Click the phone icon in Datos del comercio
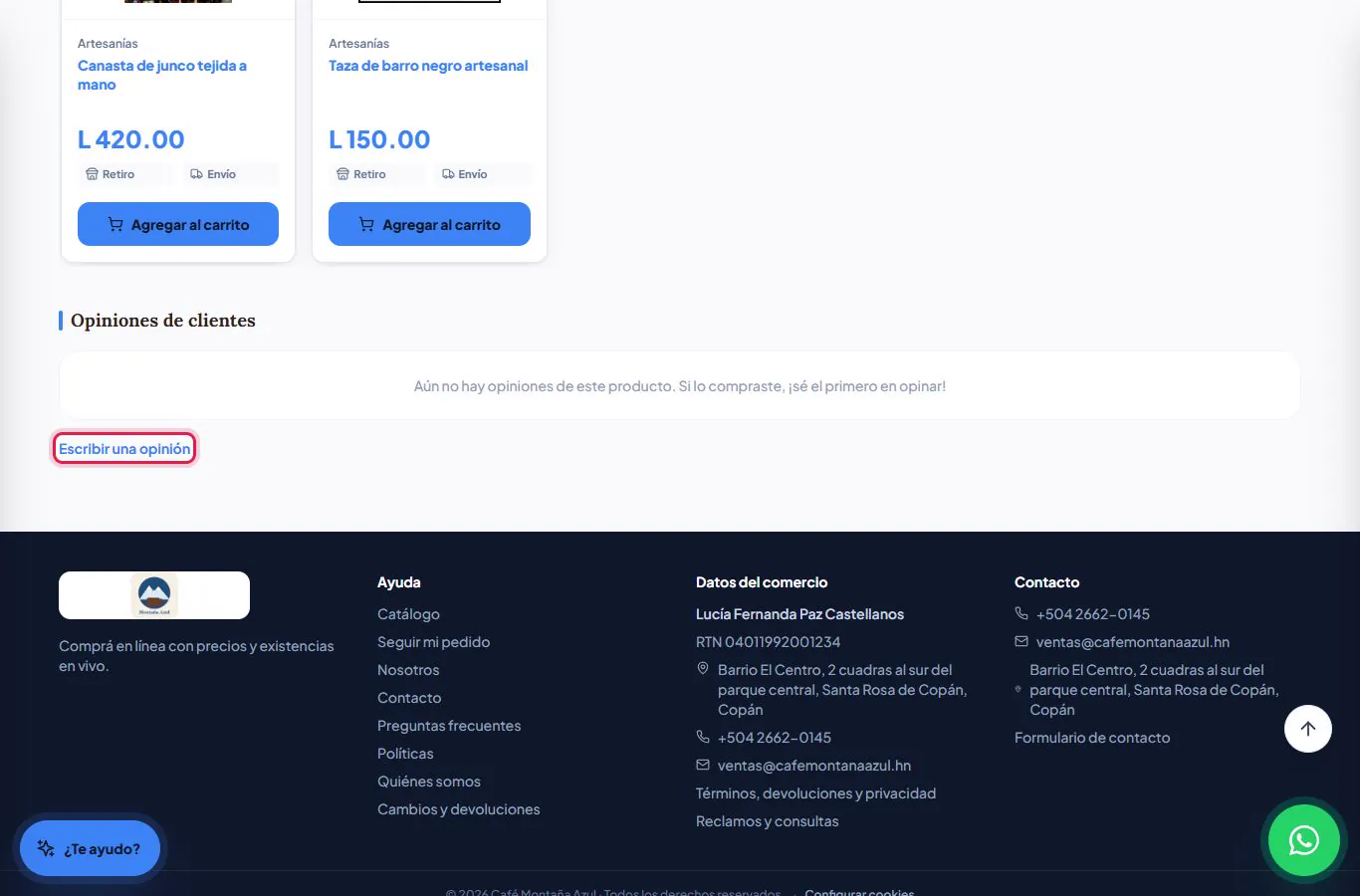This screenshot has width=1360, height=896. (703, 737)
